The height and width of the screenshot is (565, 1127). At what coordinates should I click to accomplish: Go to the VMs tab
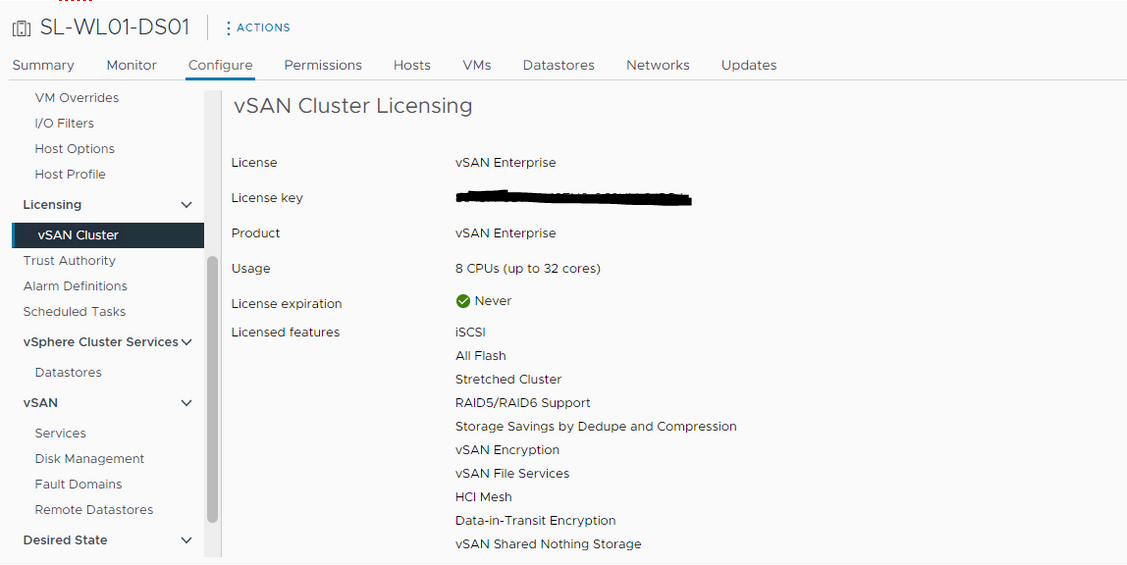click(x=477, y=65)
